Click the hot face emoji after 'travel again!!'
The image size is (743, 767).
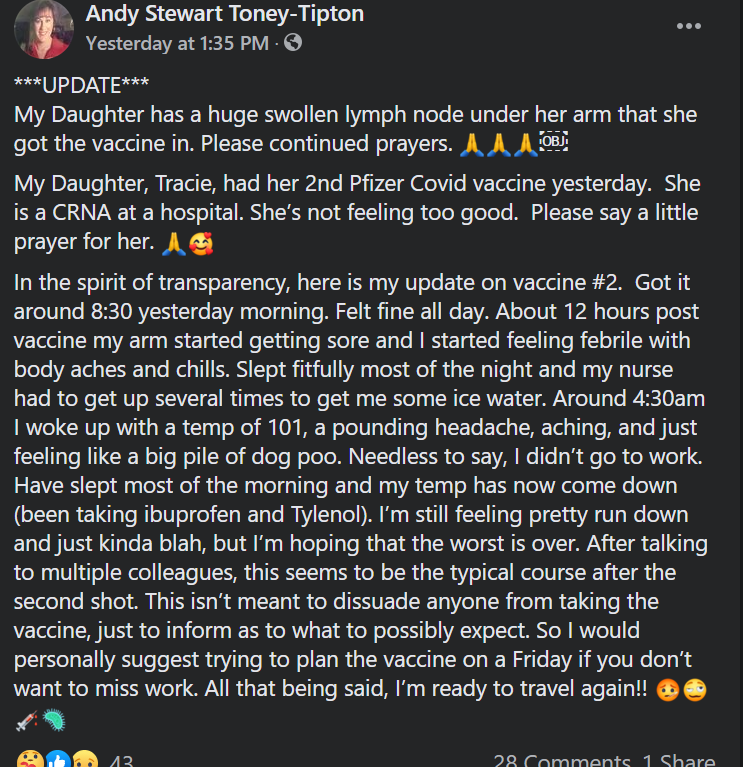(666, 690)
